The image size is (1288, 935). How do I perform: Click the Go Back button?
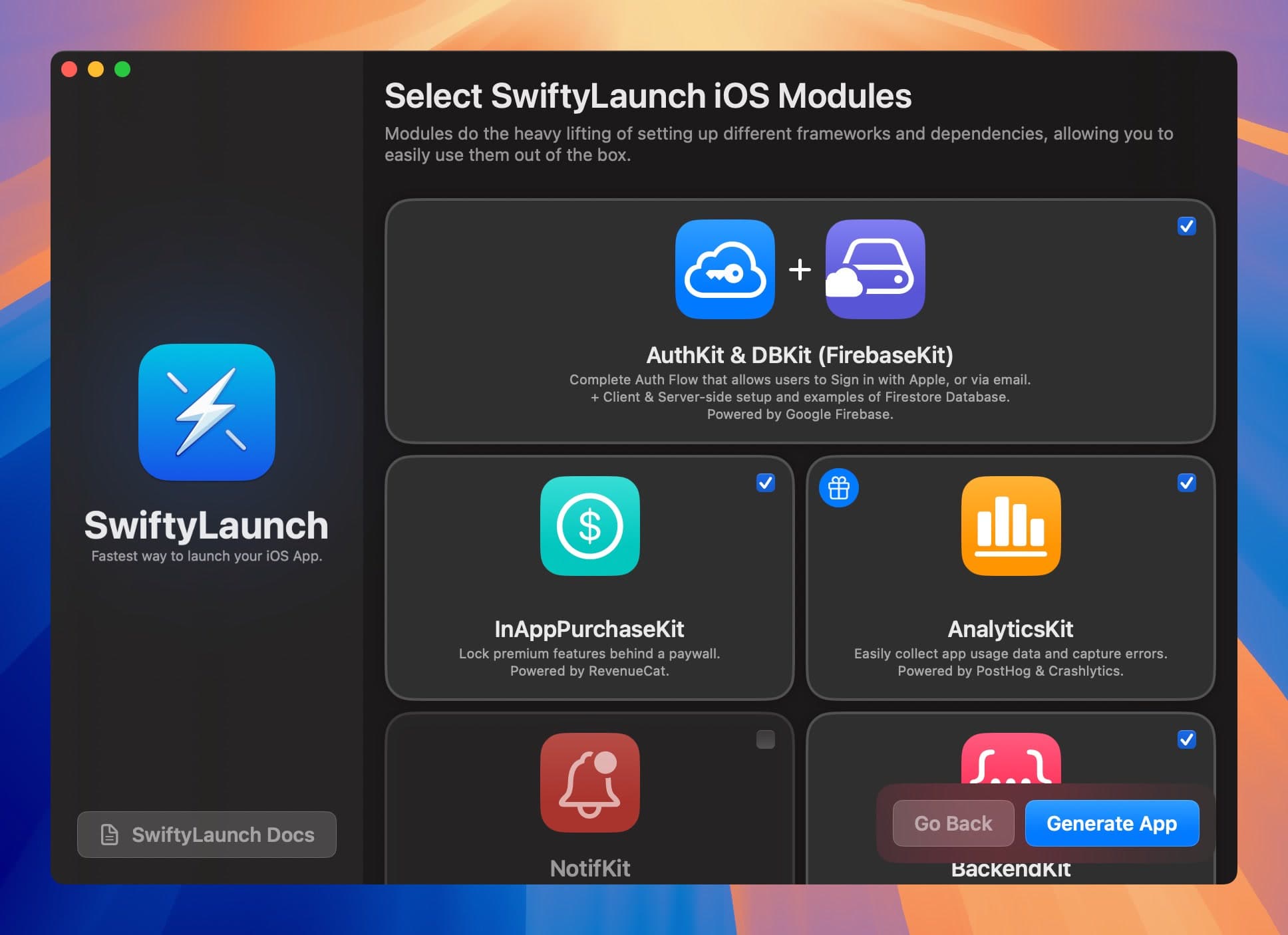[953, 823]
